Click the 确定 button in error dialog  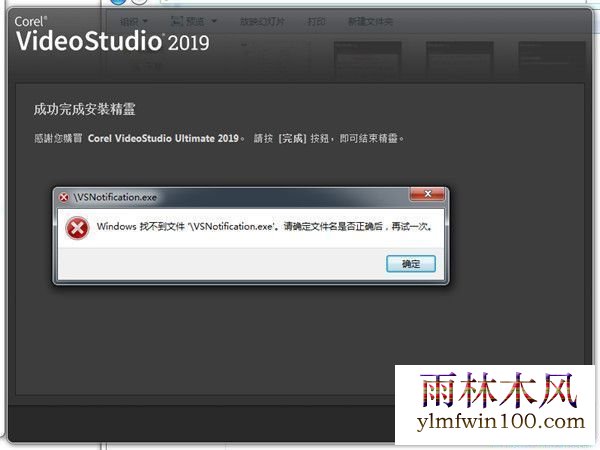click(x=411, y=264)
